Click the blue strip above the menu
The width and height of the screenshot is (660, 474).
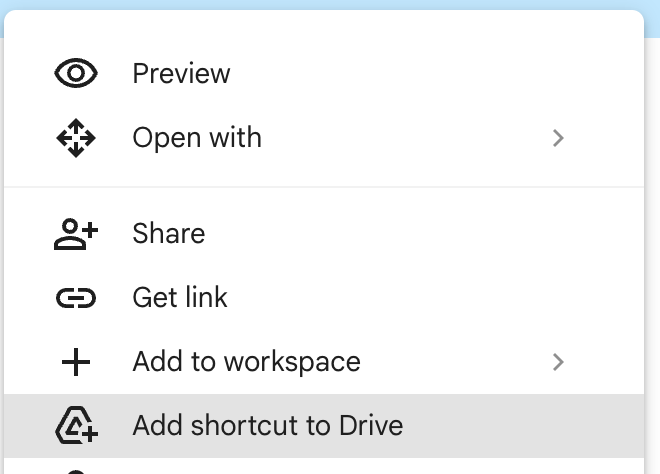pyautogui.click(x=330, y=4)
